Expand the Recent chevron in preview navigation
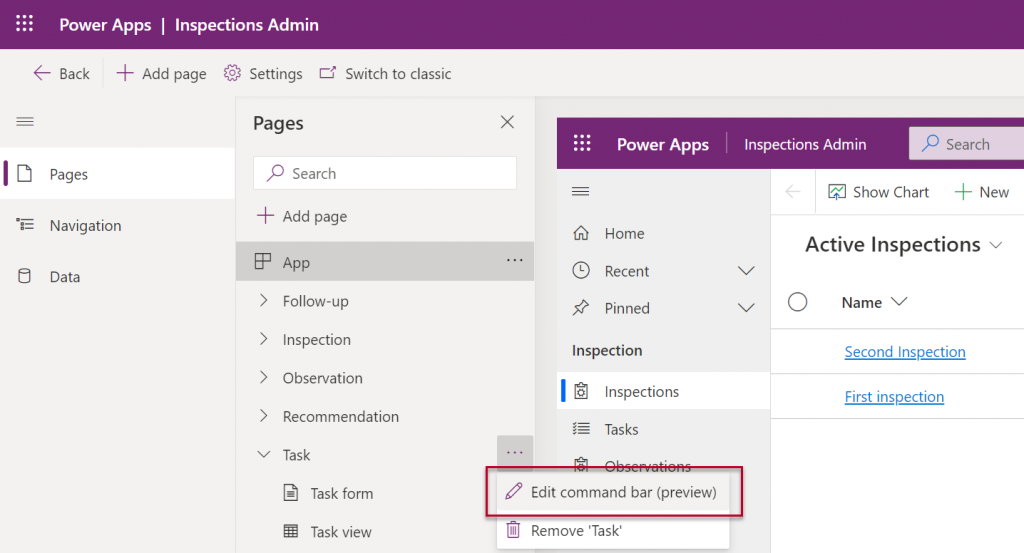The width and height of the screenshot is (1024, 553). point(746,270)
